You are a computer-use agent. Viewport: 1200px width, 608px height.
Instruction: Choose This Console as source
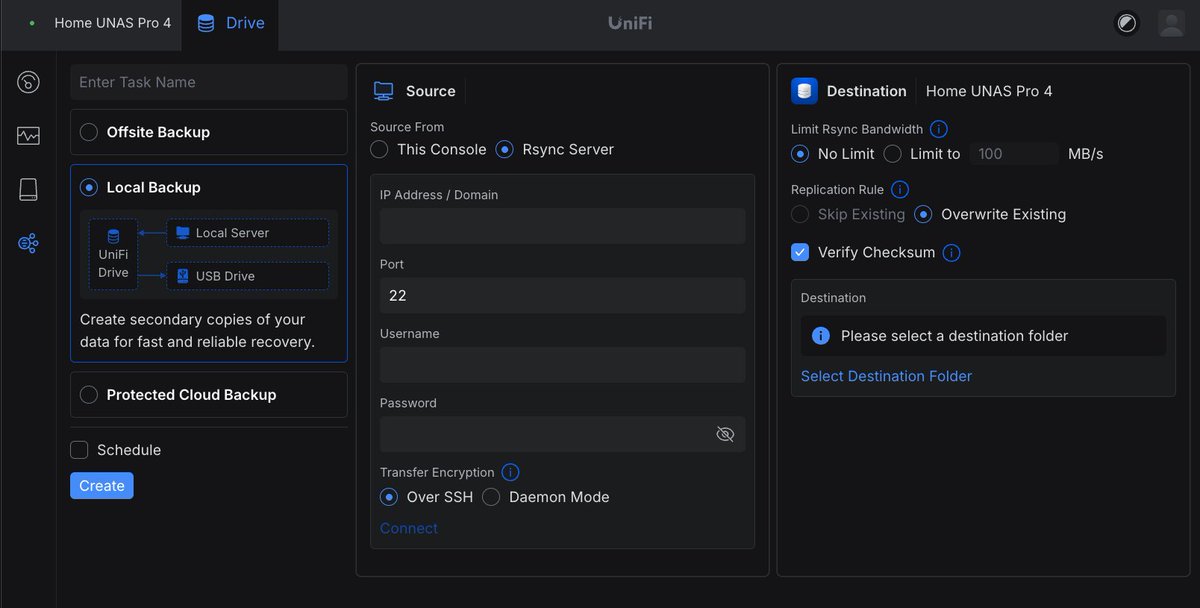(x=379, y=149)
